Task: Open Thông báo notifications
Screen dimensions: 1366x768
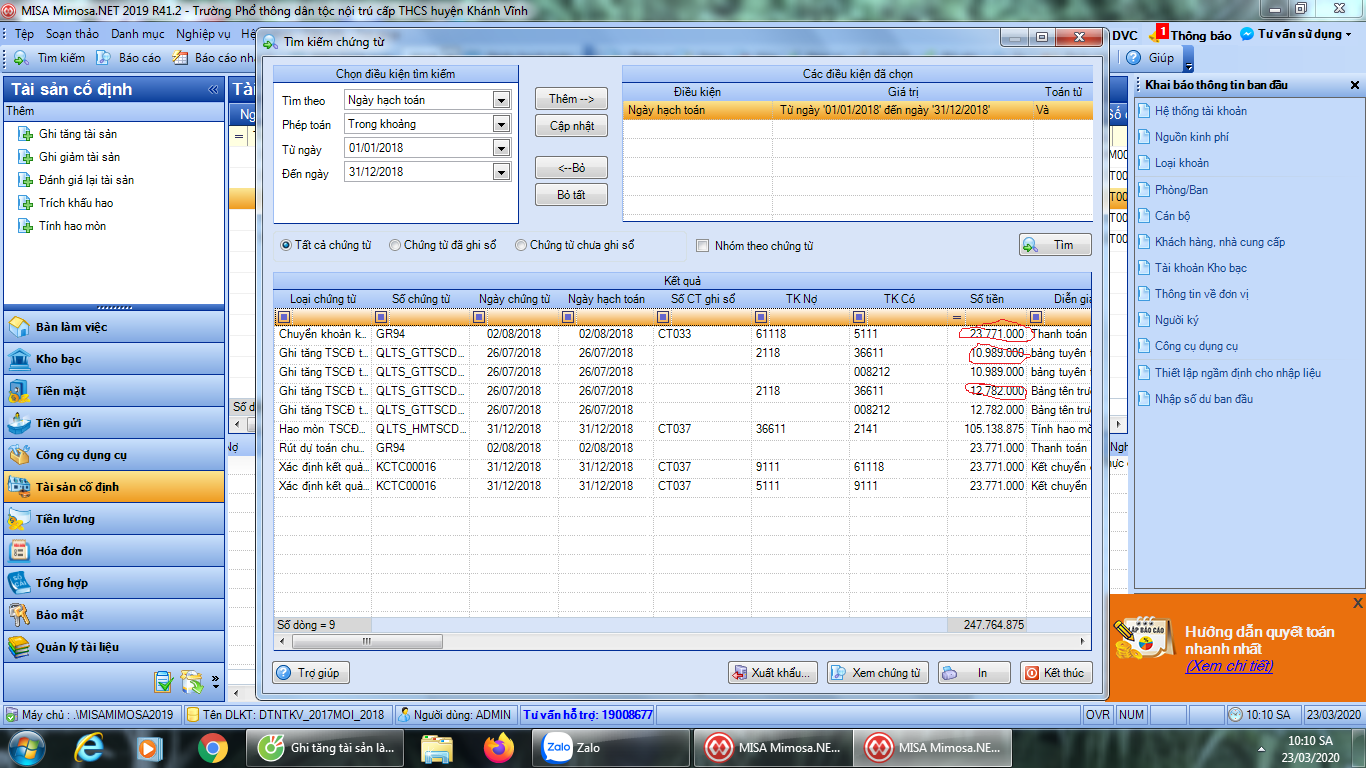Action: point(1192,35)
